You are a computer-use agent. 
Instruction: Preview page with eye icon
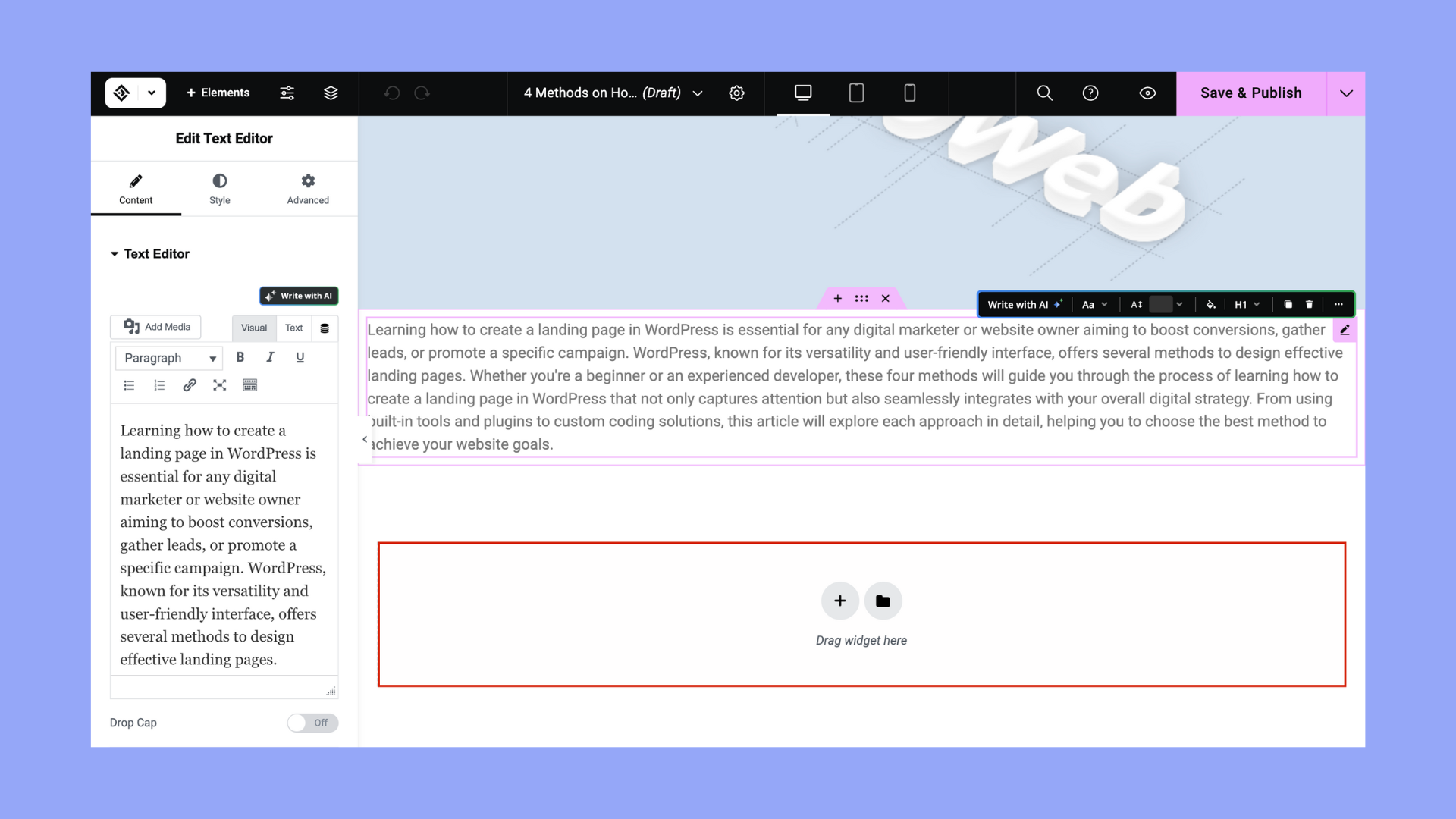point(1147,93)
